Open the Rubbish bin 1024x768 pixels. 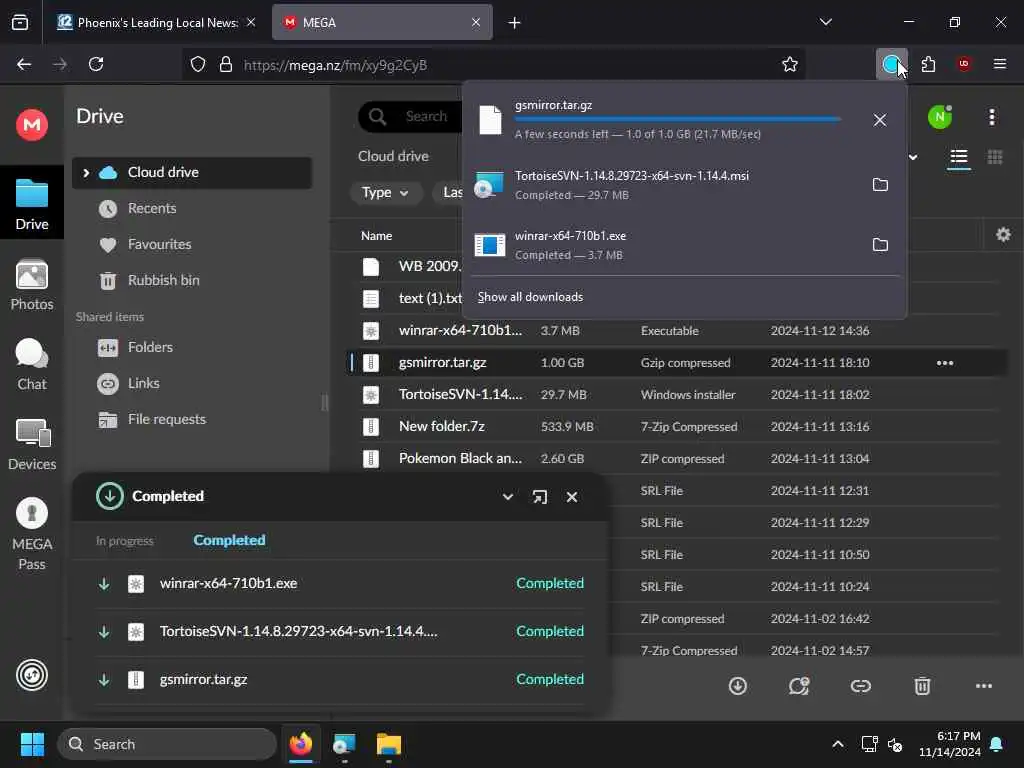point(163,280)
